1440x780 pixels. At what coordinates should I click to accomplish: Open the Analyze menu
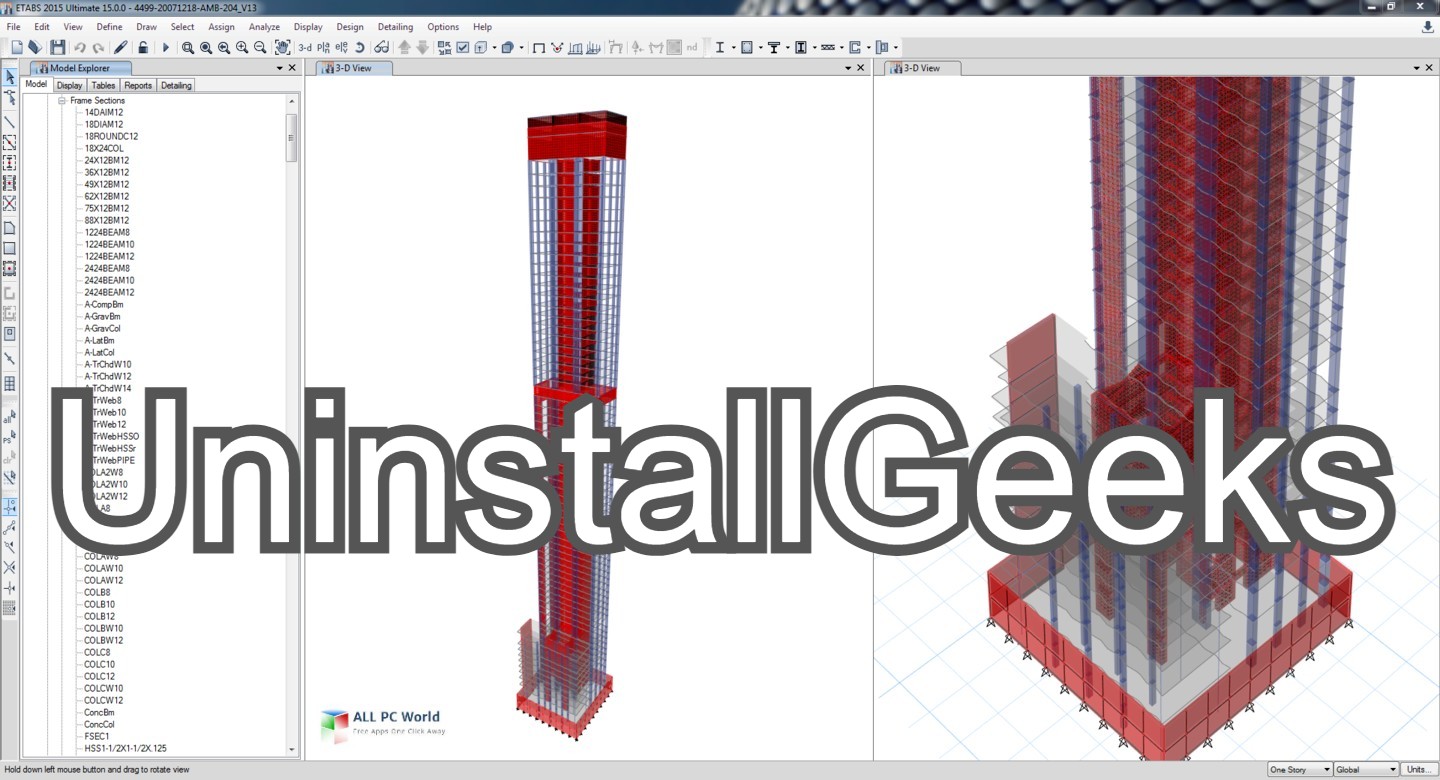point(265,27)
